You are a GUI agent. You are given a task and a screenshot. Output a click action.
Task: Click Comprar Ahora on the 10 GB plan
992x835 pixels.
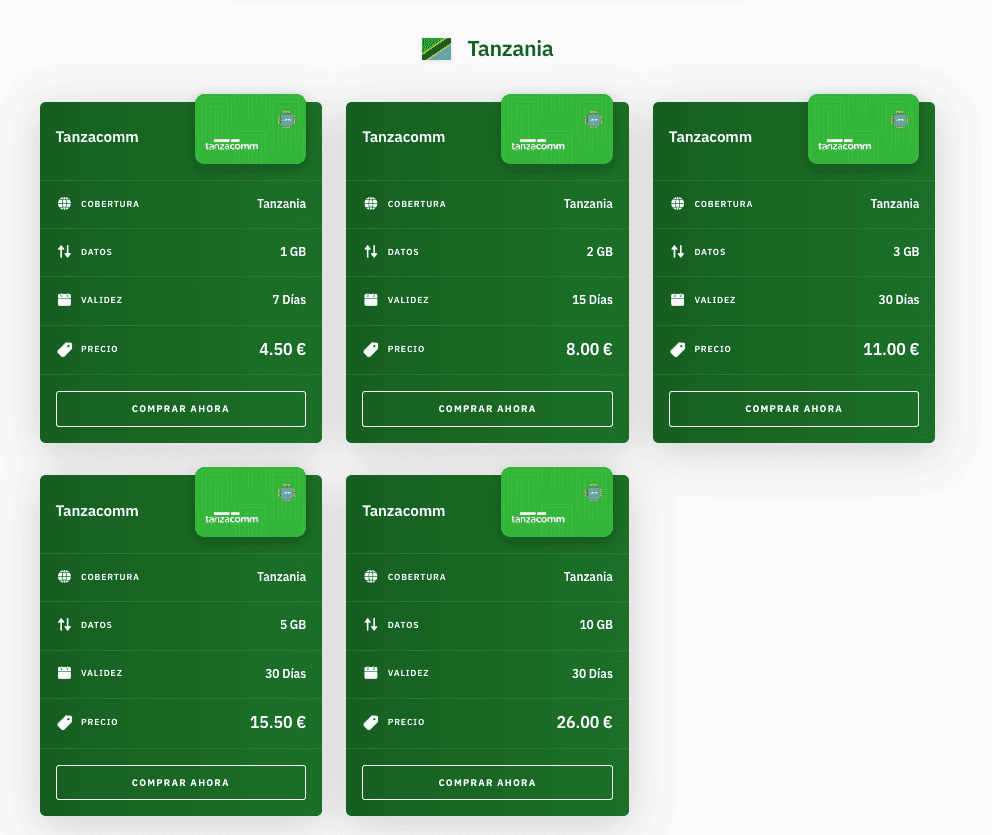(x=487, y=781)
